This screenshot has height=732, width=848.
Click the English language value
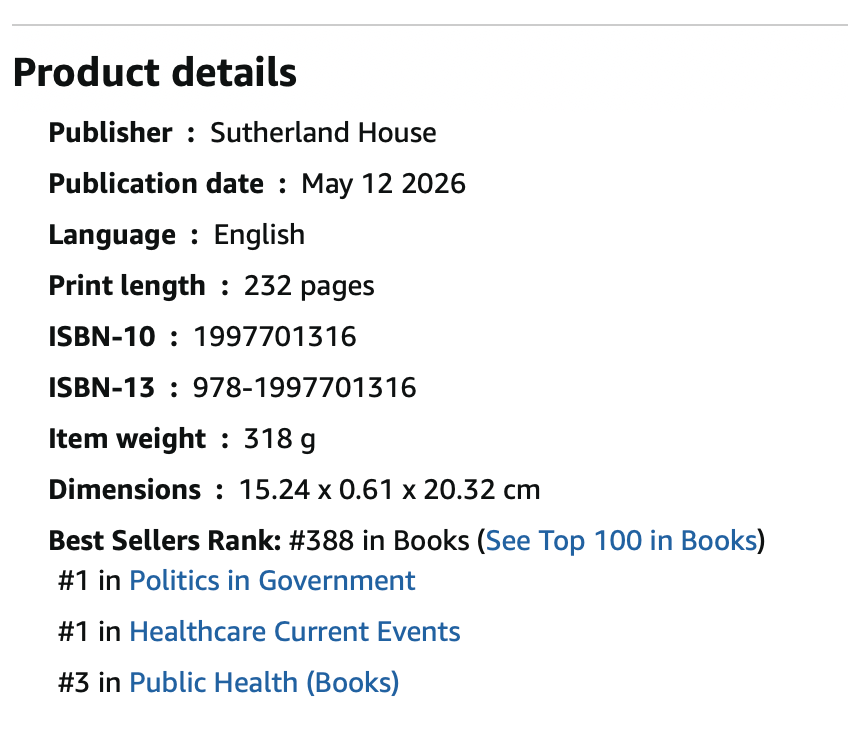click(259, 235)
